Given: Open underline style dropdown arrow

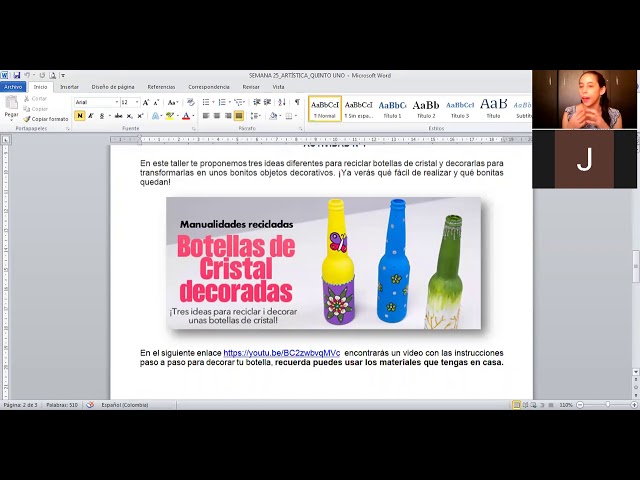Looking at the screenshot, I should [x=109, y=116].
